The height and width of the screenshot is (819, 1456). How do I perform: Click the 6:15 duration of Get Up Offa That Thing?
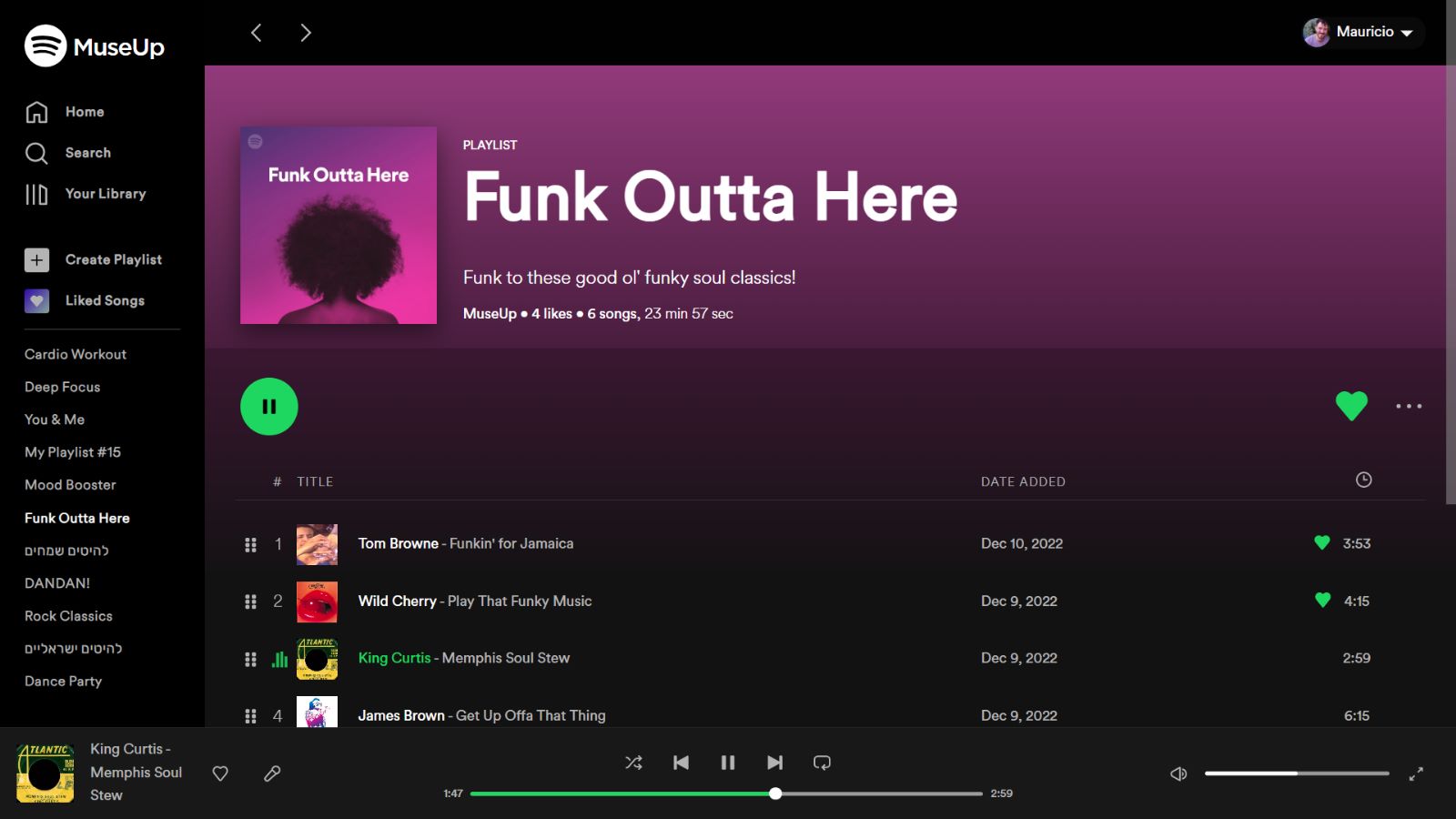click(x=1357, y=715)
